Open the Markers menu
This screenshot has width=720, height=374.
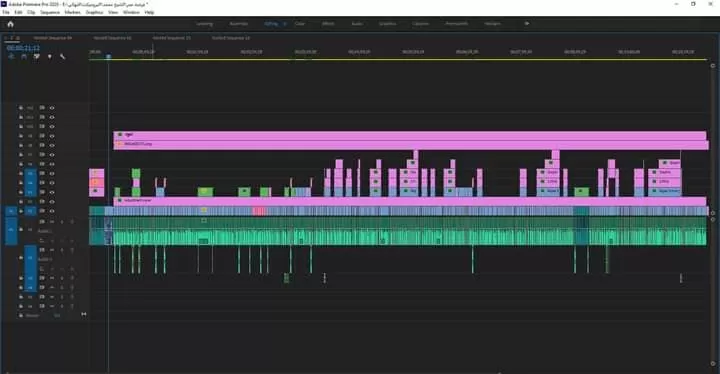[73, 12]
